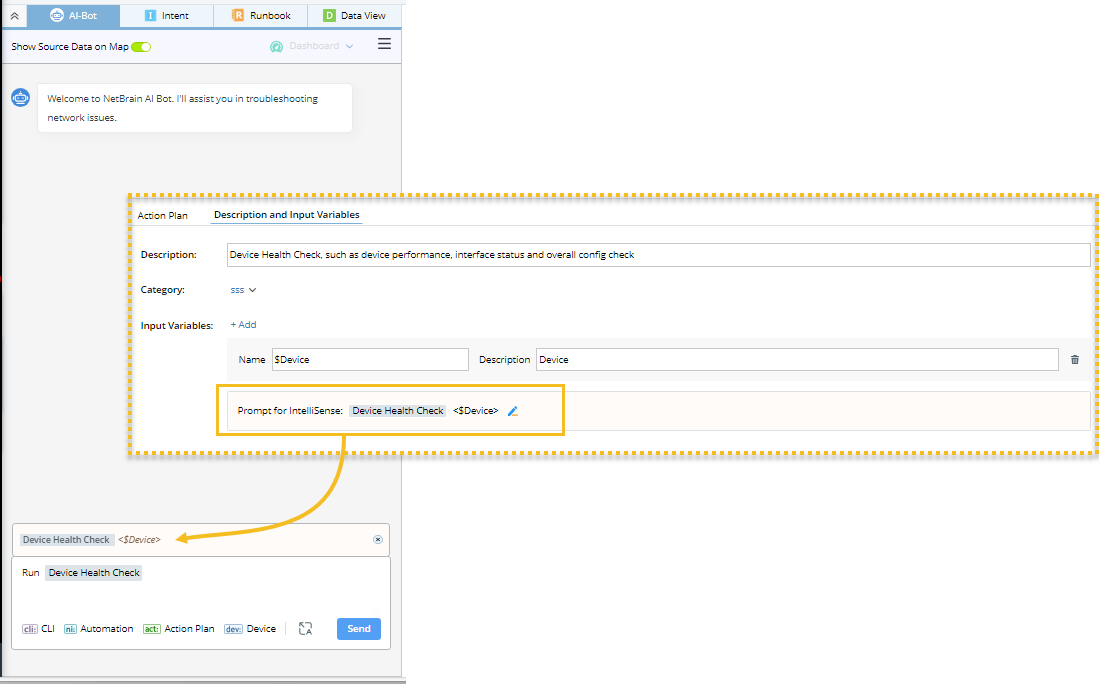The image size is (1099, 684).
Task: Collapse the panel with the double-chevron icon
Action: (x=14, y=15)
